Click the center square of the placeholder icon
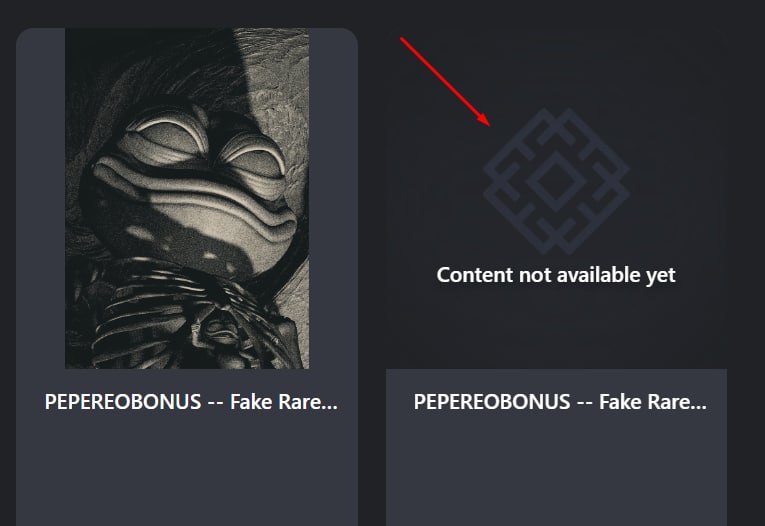765x526 pixels. click(556, 182)
